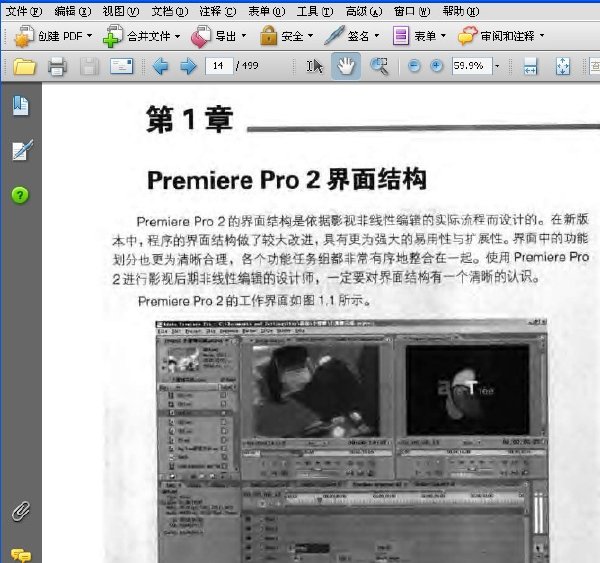
Task: Click the print icon
Action: (x=57, y=66)
